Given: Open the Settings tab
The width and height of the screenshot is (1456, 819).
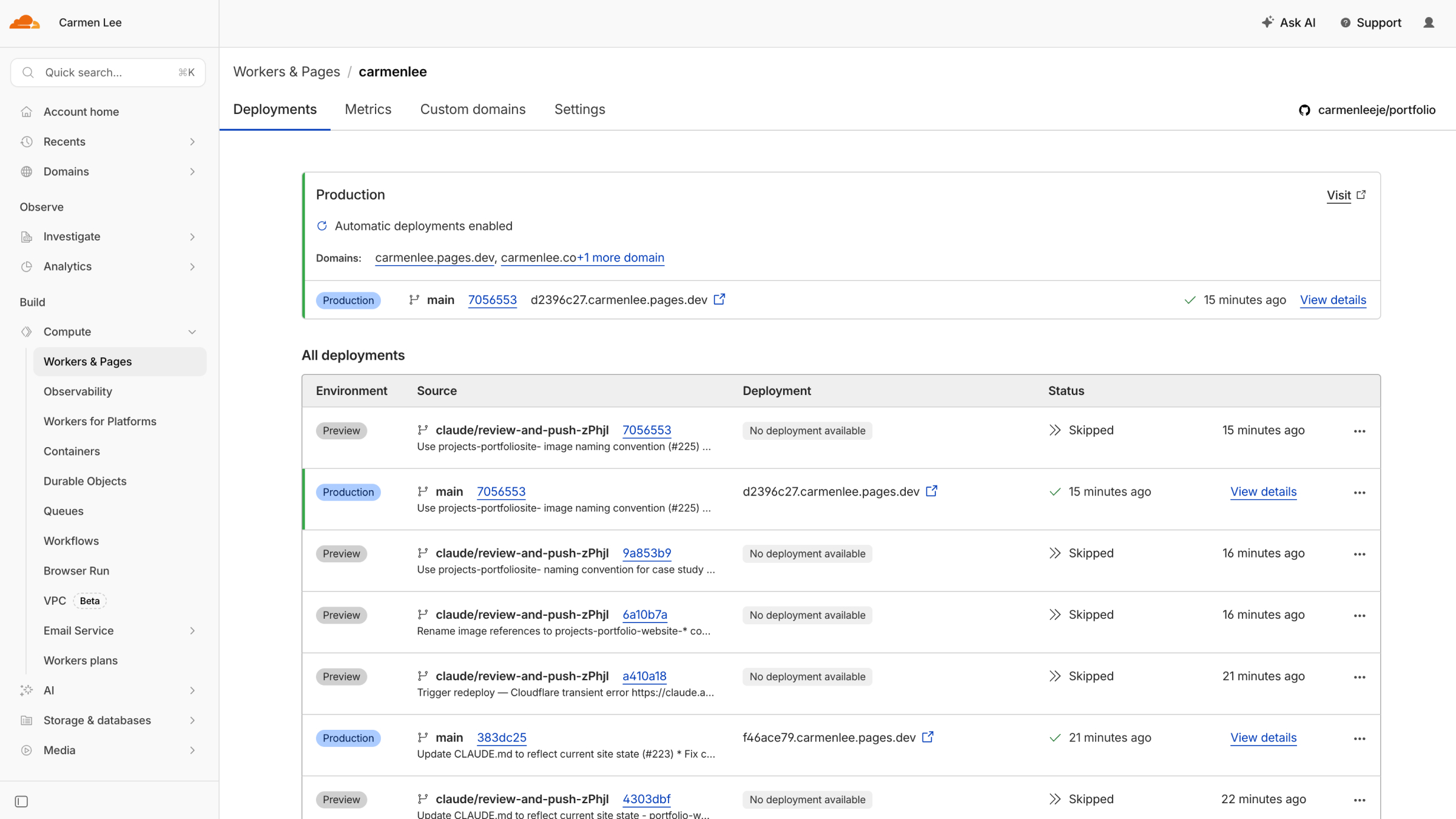Looking at the screenshot, I should tap(579, 109).
